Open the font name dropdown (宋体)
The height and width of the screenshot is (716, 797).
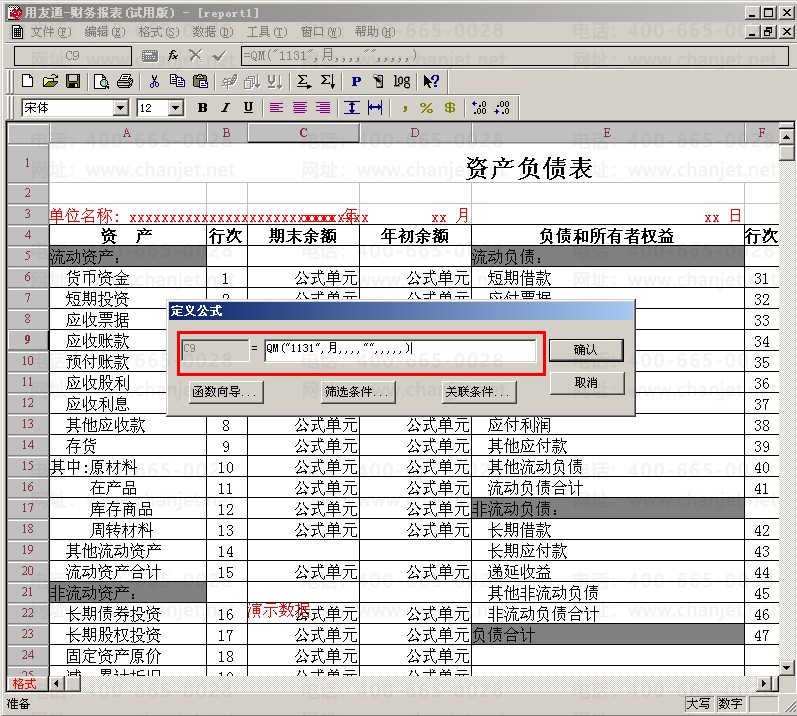[120, 108]
